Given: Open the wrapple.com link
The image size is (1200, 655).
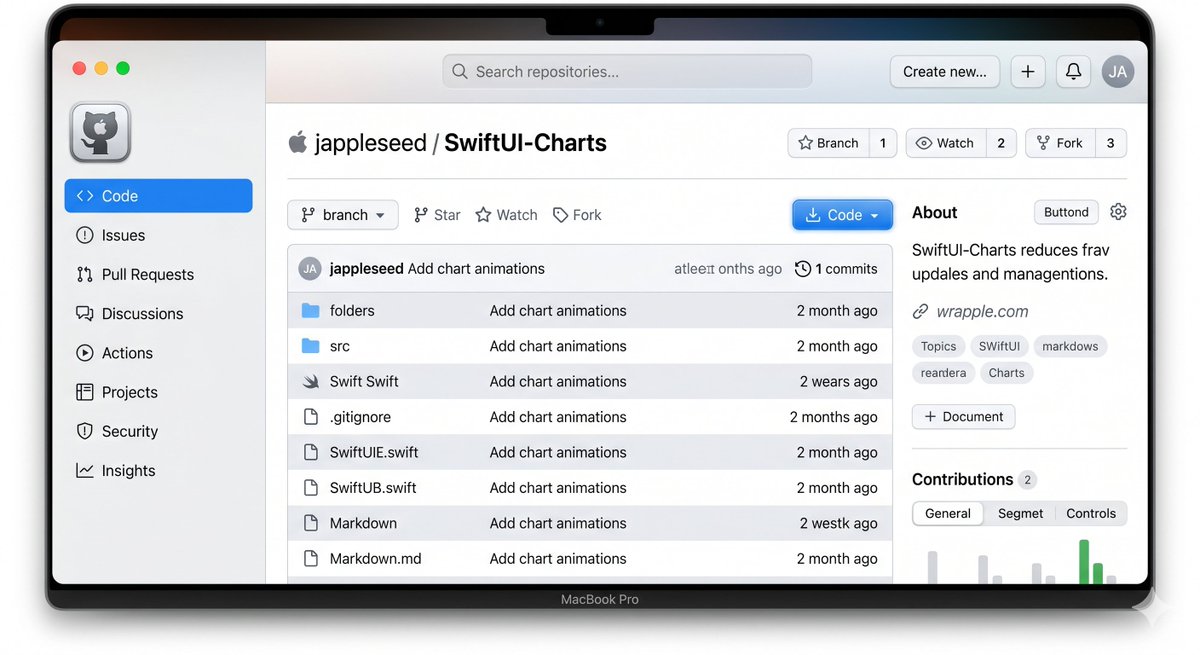Looking at the screenshot, I should click(982, 312).
